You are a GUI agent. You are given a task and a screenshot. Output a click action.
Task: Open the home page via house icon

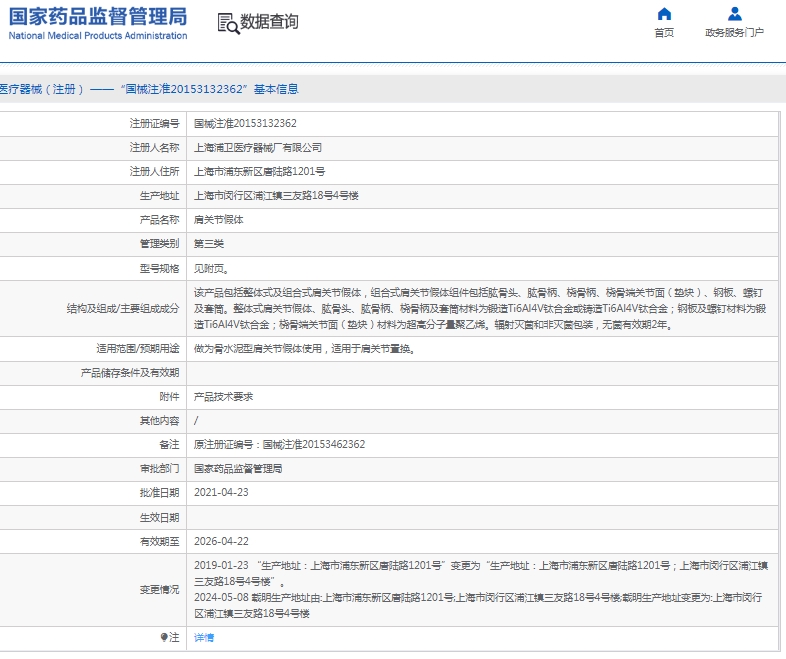click(664, 14)
